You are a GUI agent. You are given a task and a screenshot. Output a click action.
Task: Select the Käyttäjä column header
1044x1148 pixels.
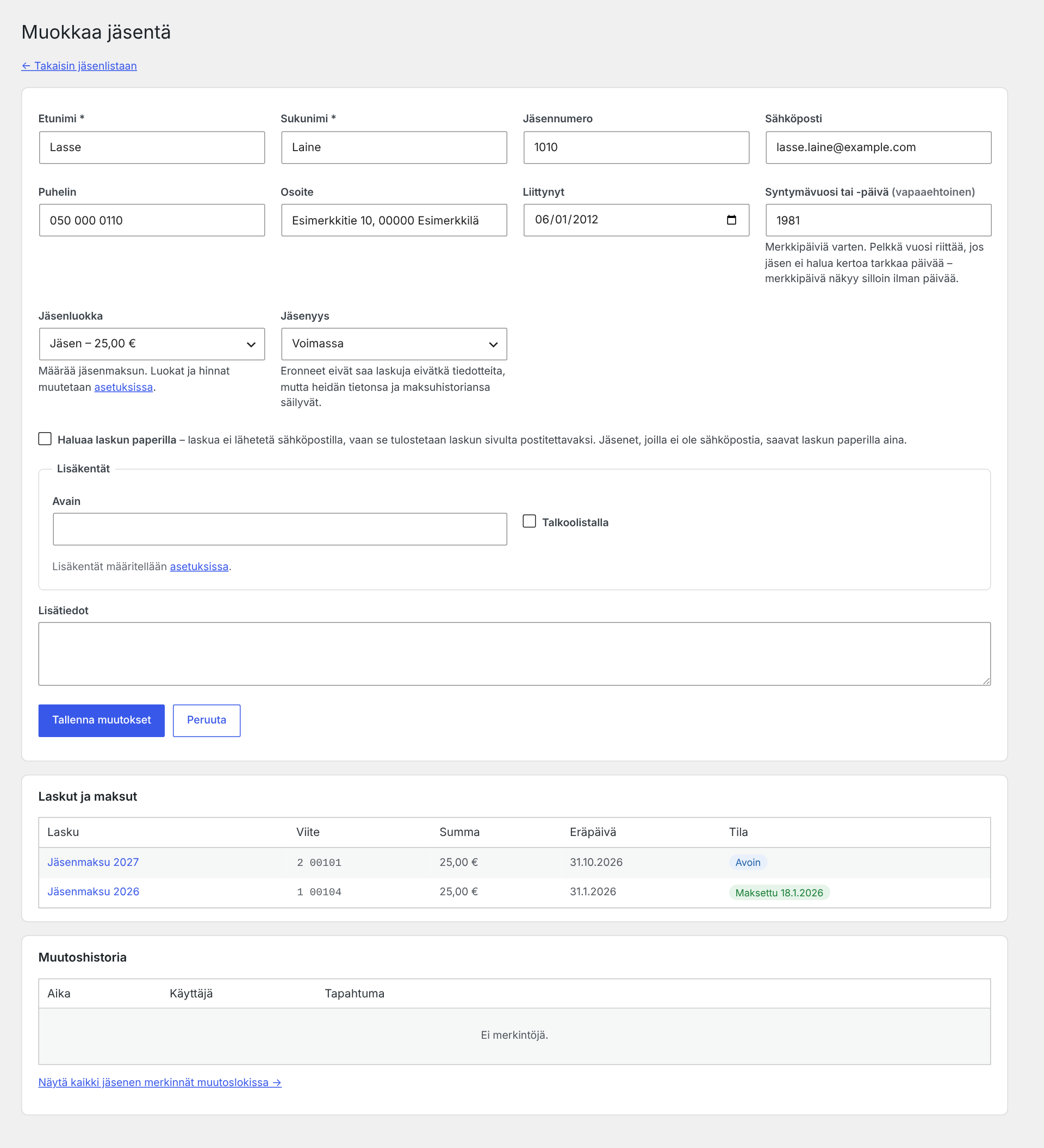point(191,994)
